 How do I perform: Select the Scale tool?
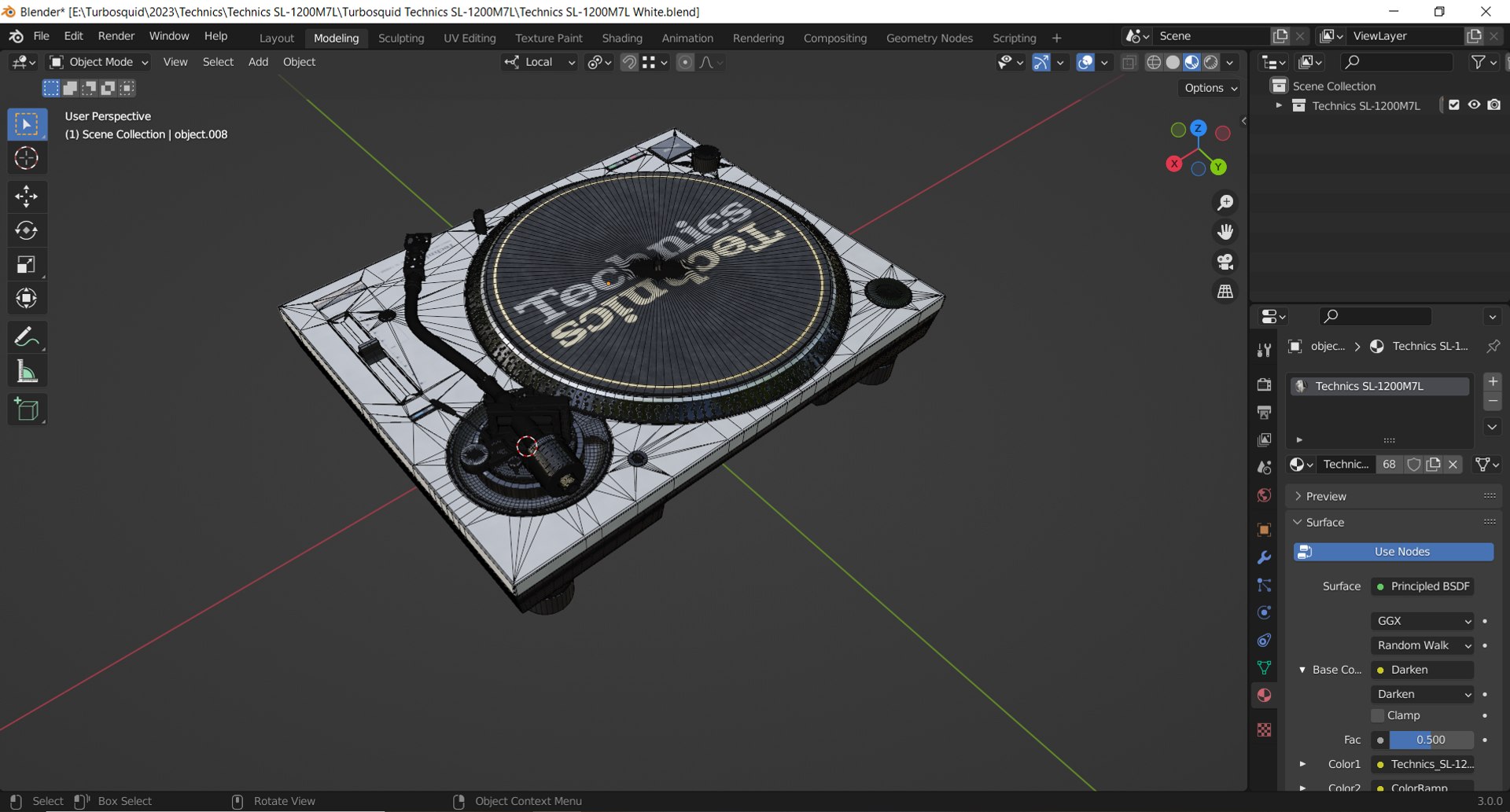pos(27,265)
